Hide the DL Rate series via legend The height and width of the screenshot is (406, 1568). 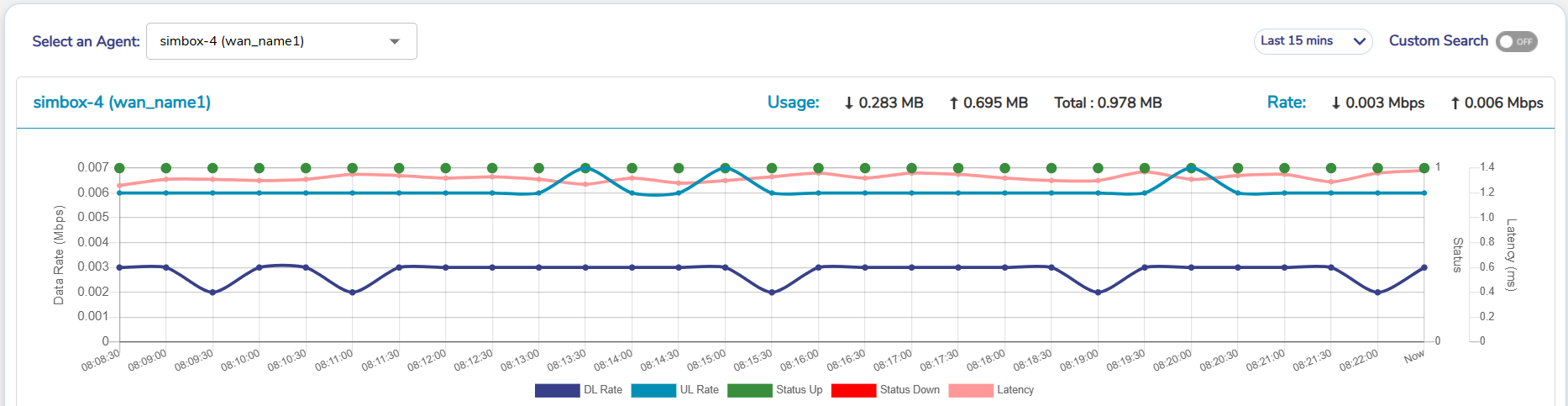(x=579, y=390)
